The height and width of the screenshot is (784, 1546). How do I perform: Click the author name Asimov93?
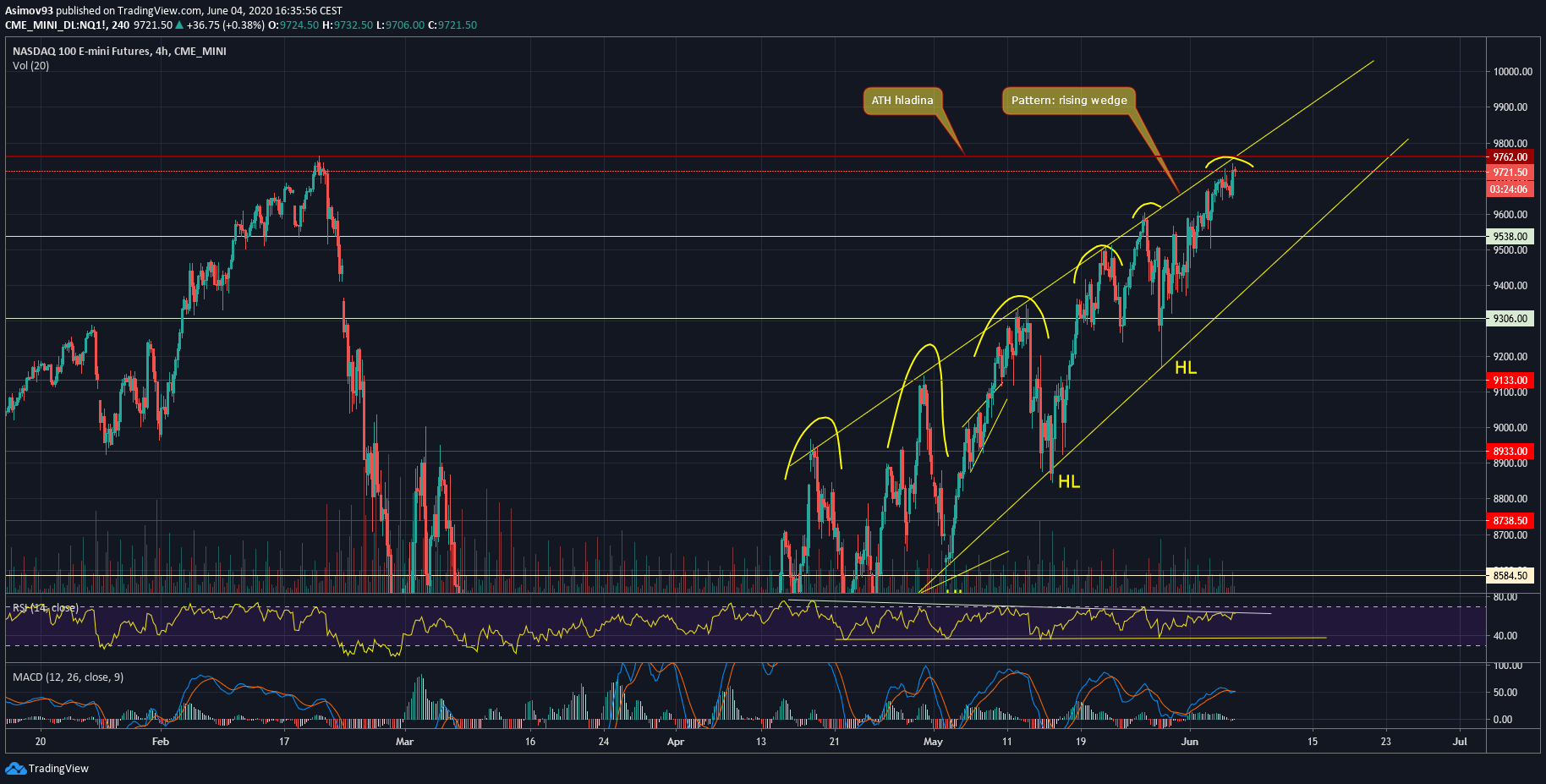coord(29,11)
